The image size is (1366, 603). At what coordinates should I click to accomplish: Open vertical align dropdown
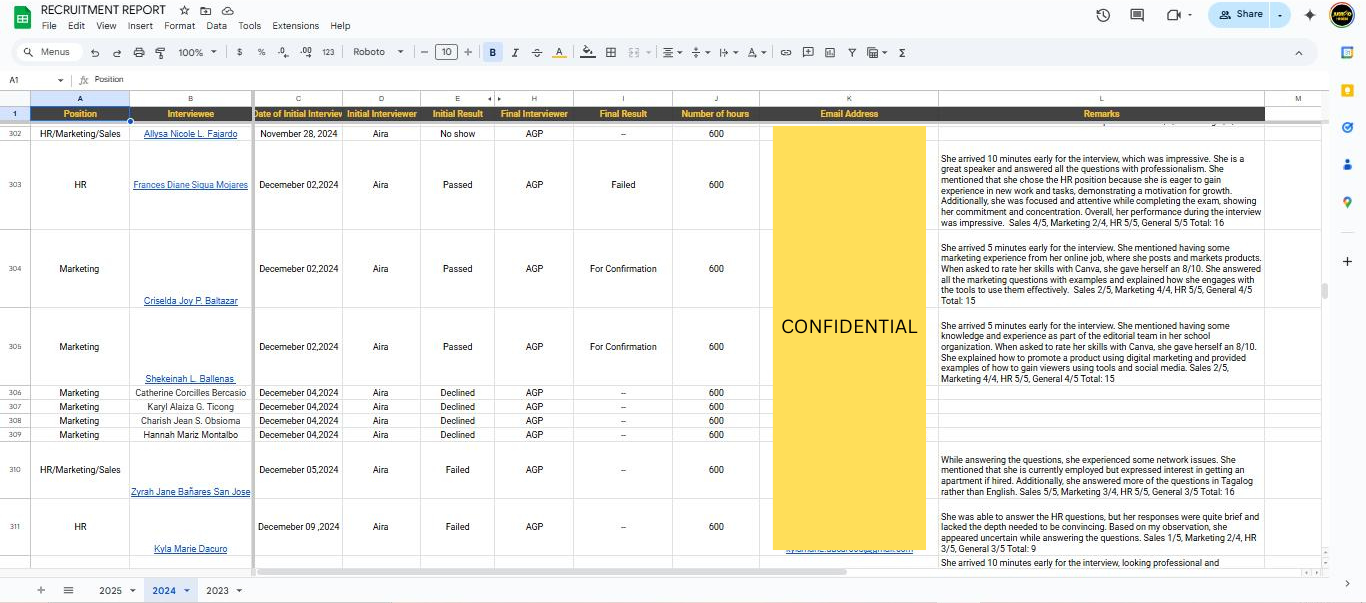pyautogui.click(x=701, y=52)
